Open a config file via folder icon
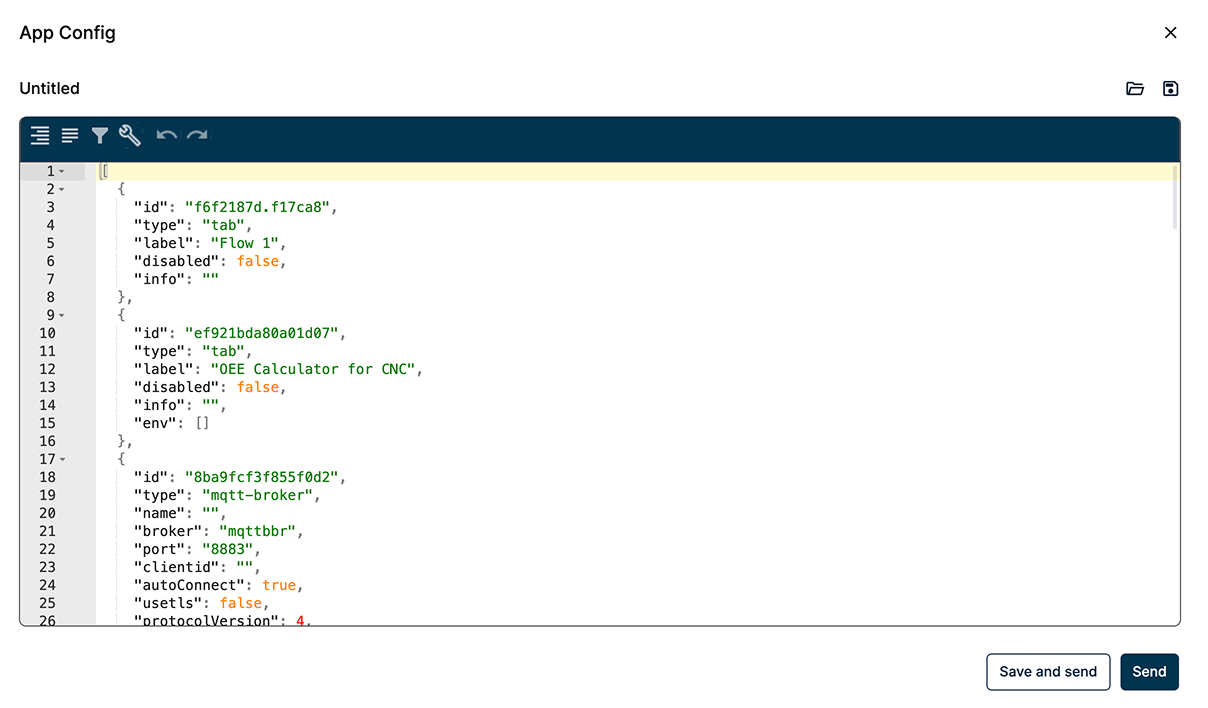The image size is (1208, 708). pos(1135,89)
